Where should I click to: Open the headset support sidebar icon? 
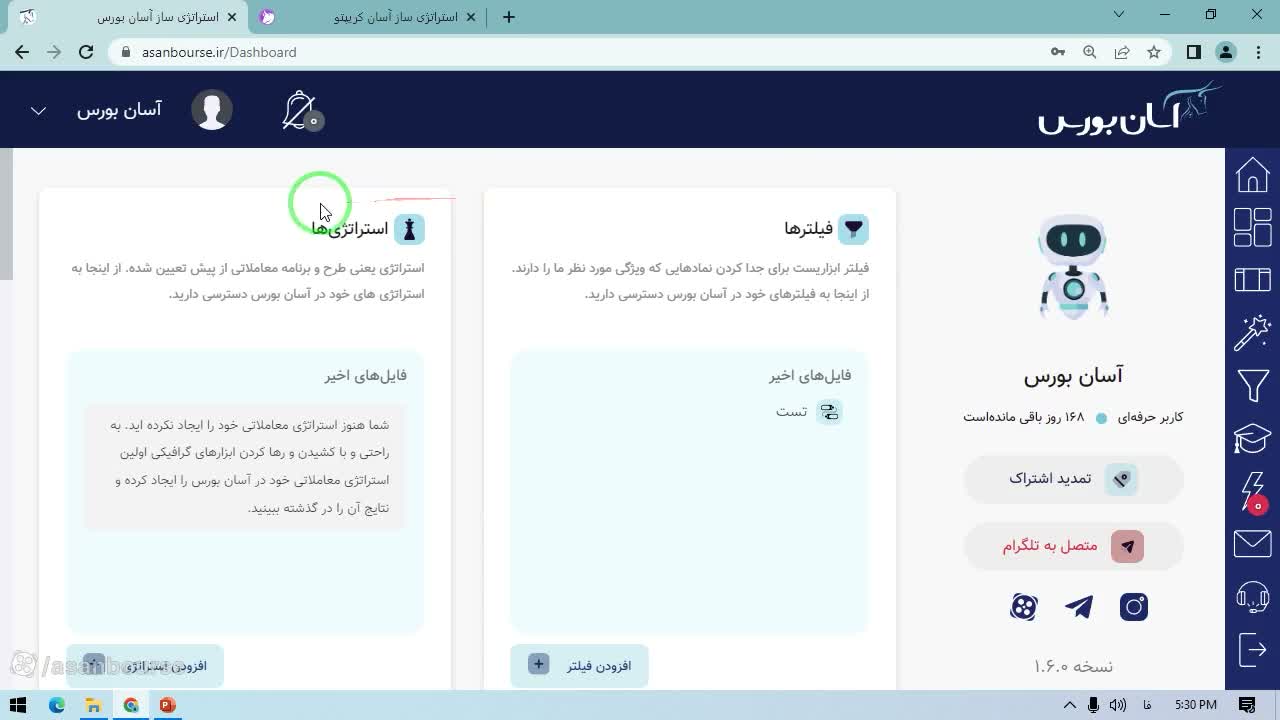pyautogui.click(x=1252, y=597)
